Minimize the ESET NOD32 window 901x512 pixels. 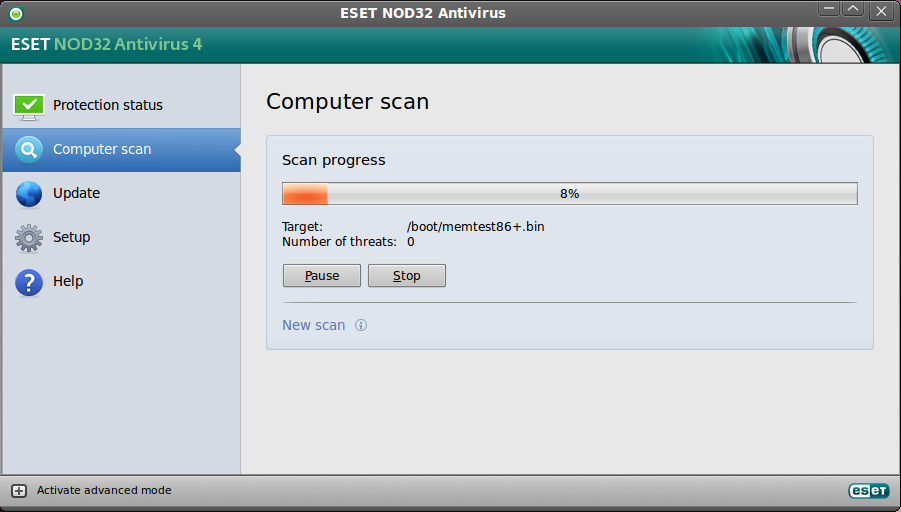[x=829, y=9]
